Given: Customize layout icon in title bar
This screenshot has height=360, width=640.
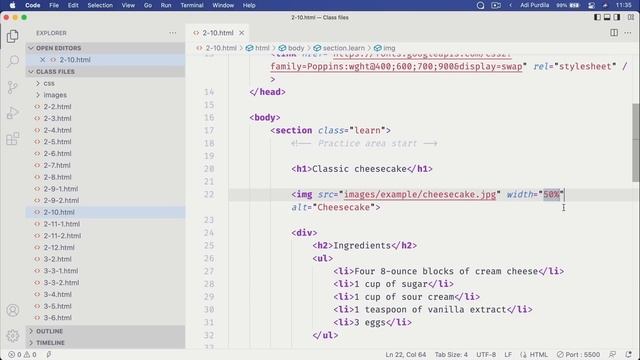Looking at the screenshot, I should point(631,17).
